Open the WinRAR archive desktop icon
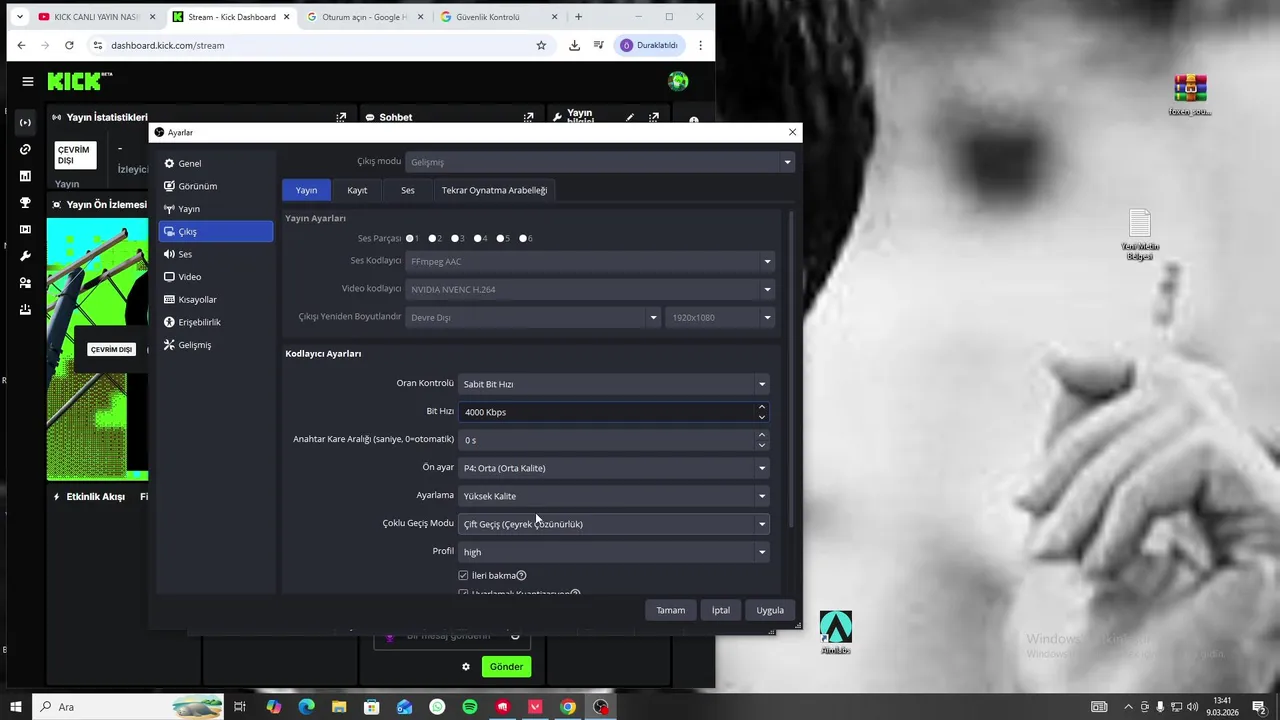1280x720 pixels. click(1190, 95)
